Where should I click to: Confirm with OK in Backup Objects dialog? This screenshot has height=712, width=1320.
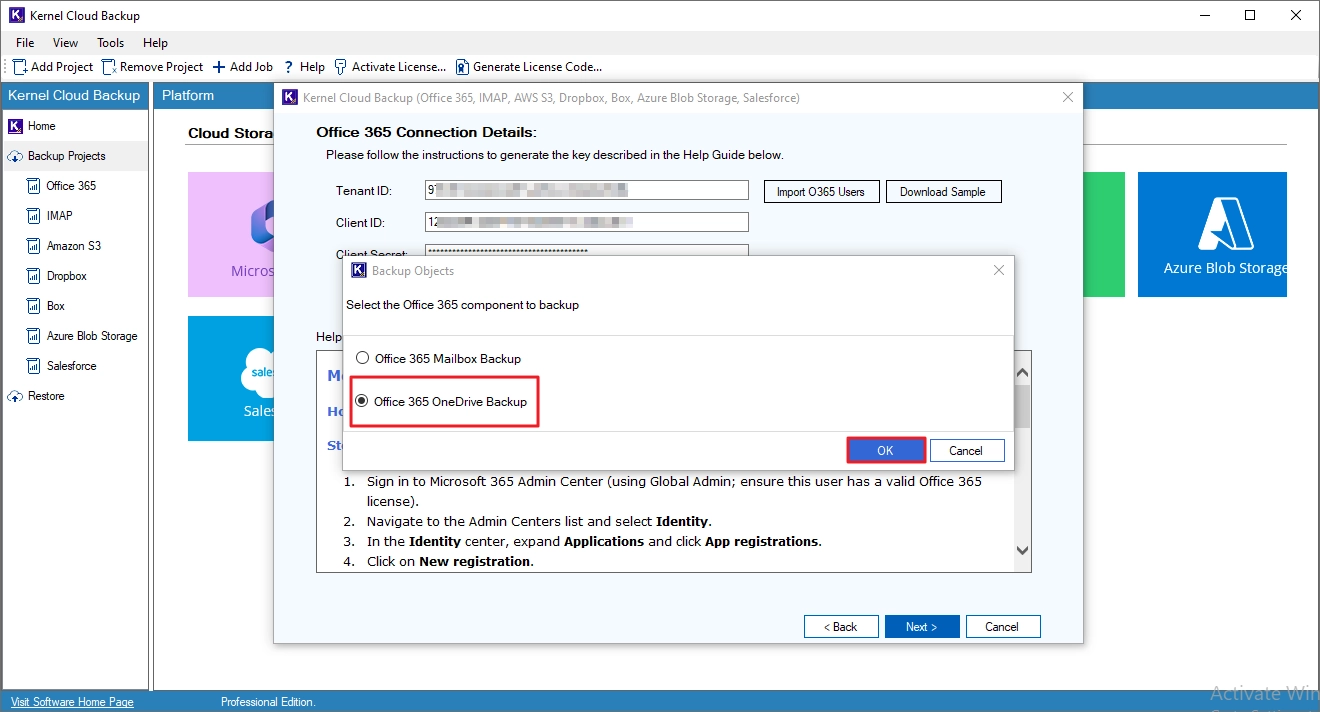(x=885, y=450)
